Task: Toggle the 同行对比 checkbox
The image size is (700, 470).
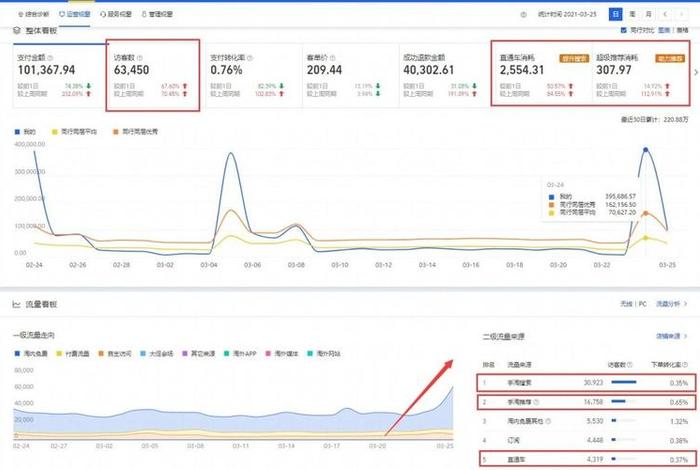Action: (x=624, y=30)
